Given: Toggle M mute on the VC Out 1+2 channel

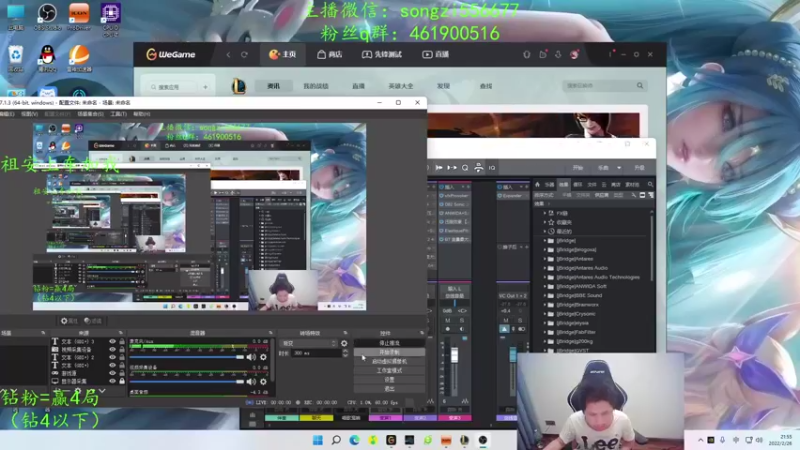Looking at the screenshot, I should (x=506, y=320).
